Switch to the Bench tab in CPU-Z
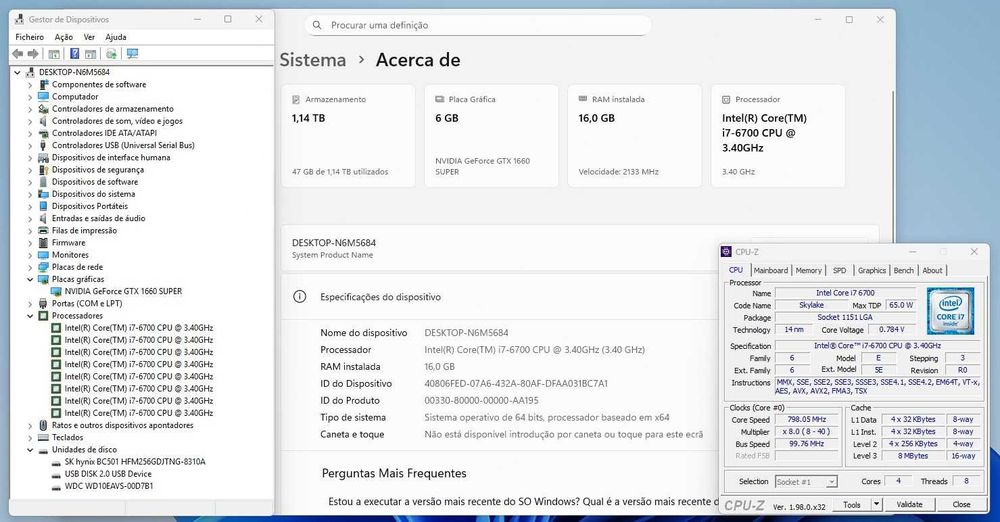Screen dimensions: 1000x522 (x=904, y=270)
